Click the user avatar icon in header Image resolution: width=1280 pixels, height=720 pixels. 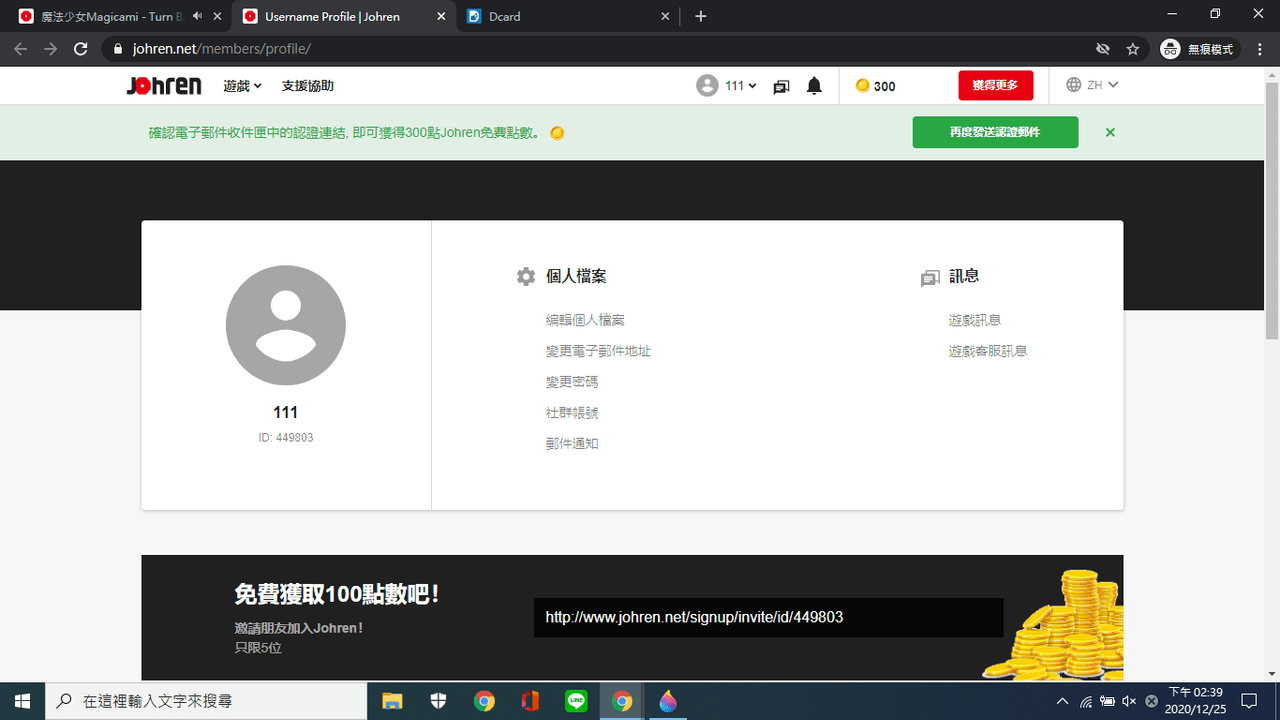(707, 86)
